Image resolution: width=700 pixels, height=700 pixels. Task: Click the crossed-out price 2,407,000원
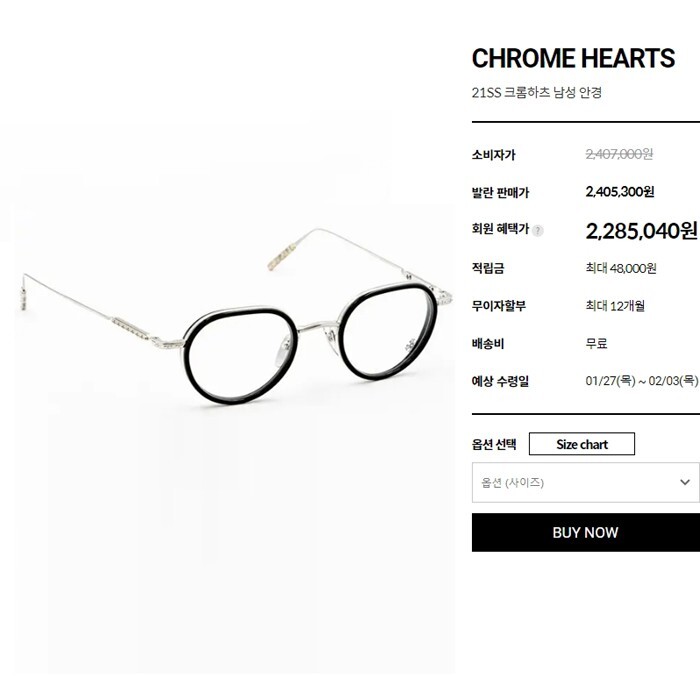619,154
